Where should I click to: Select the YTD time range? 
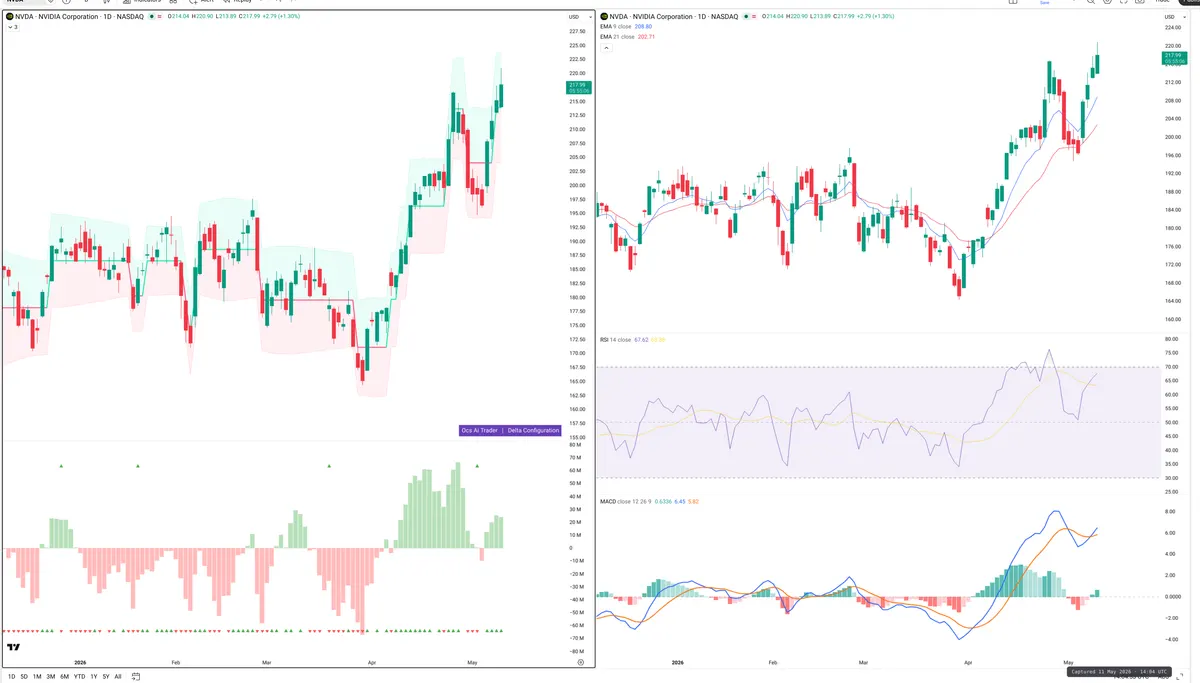[79, 677]
